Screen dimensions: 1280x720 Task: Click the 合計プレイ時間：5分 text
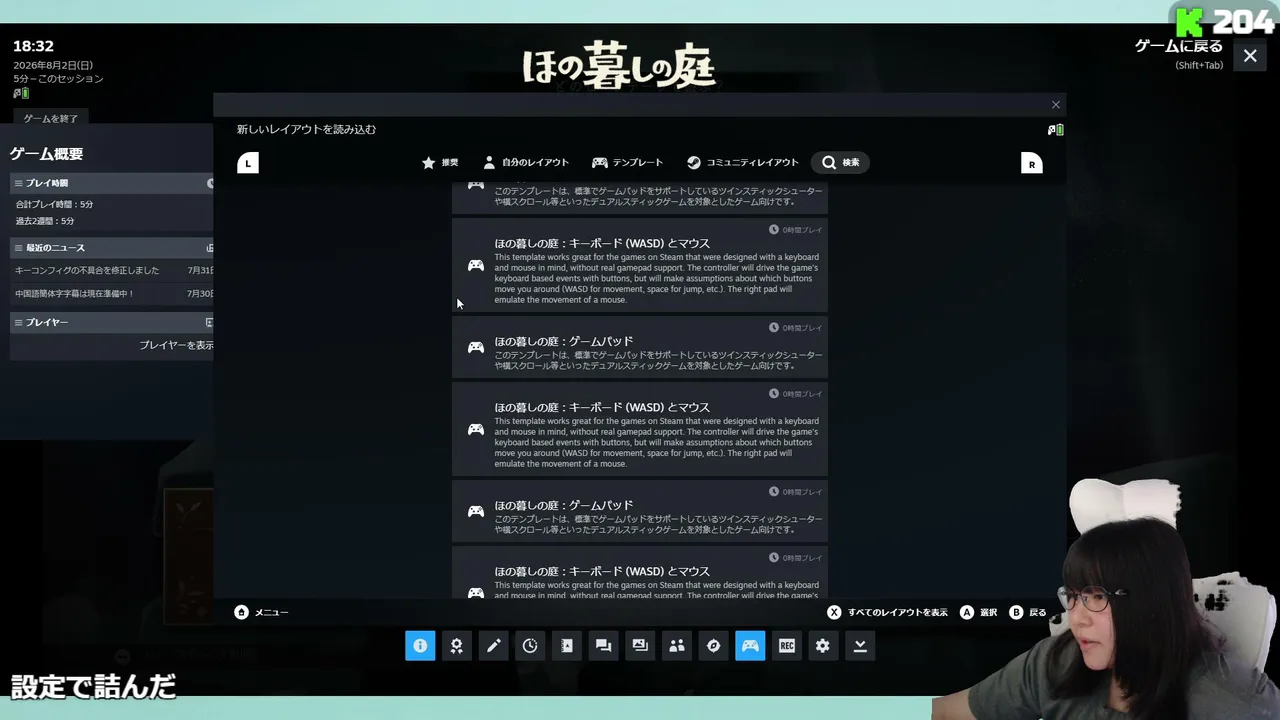tap(54, 205)
